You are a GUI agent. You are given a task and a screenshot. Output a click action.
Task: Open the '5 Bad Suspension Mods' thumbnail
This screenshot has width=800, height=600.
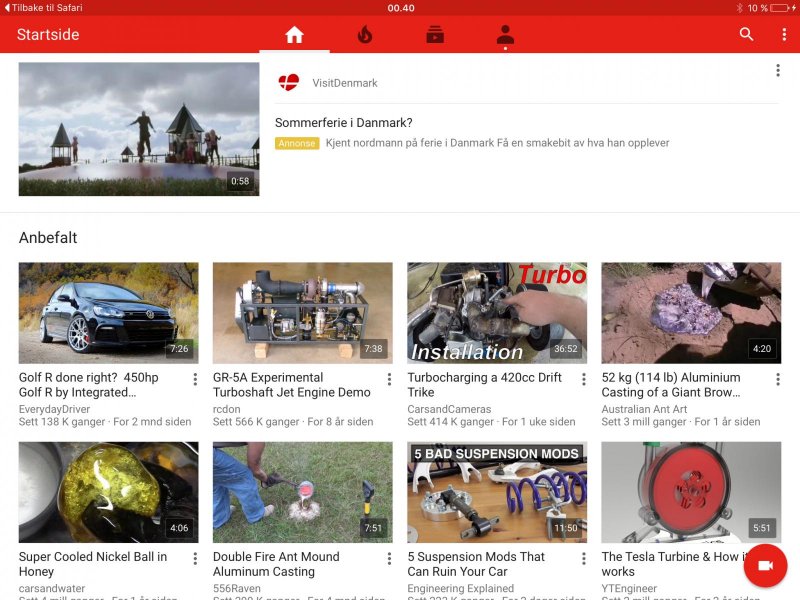[497, 492]
